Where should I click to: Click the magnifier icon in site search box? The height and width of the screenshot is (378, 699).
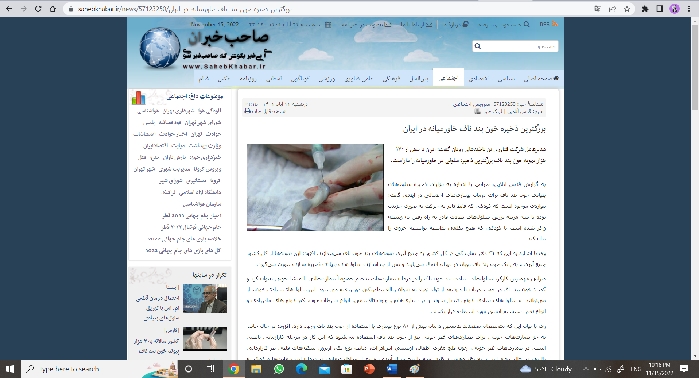tap(478, 46)
